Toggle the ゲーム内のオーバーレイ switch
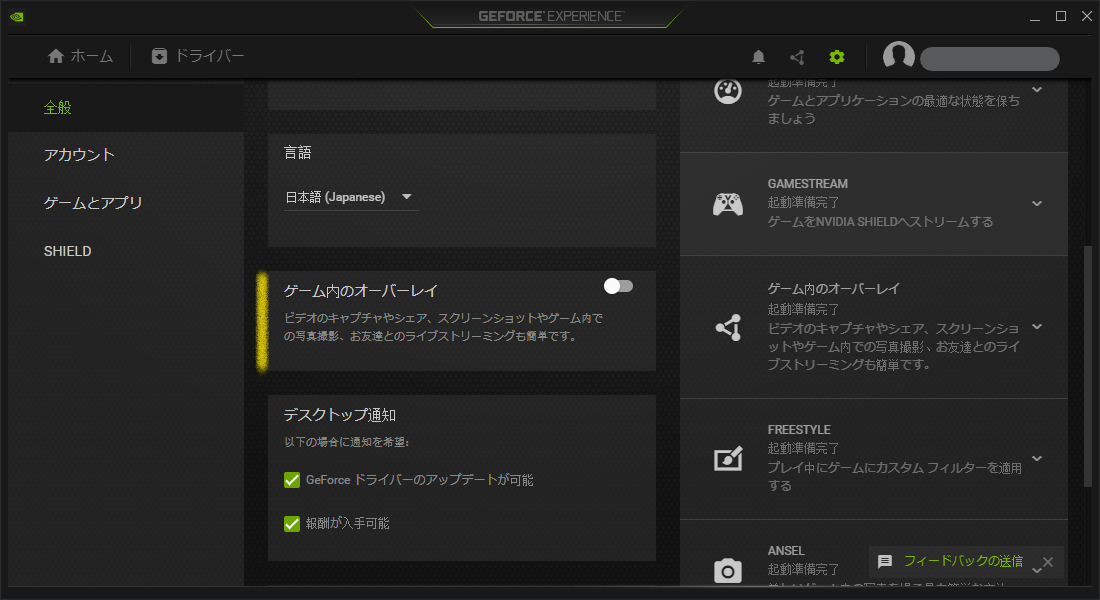The image size is (1100, 600). click(x=618, y=286)
